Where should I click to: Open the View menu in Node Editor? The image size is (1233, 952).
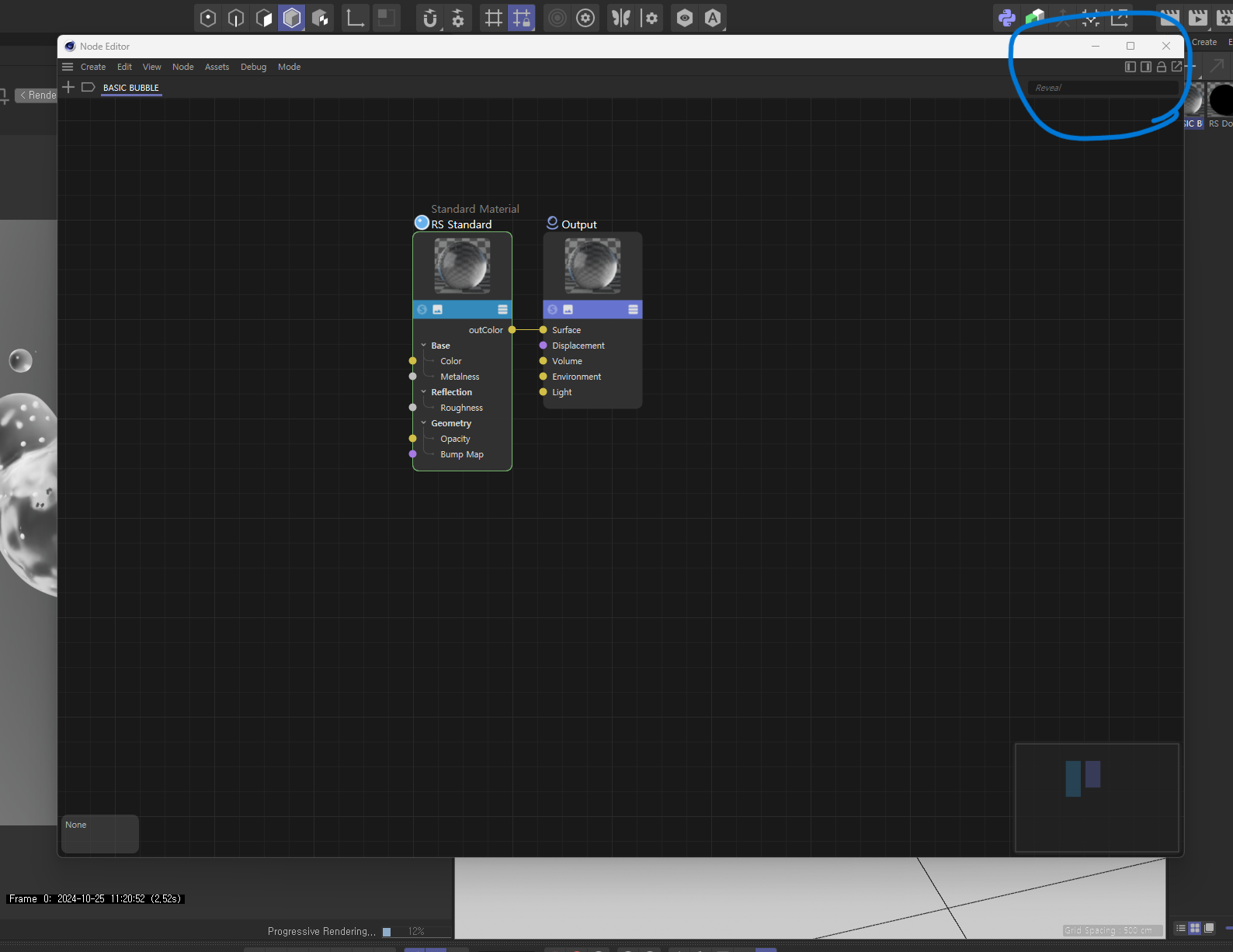(x=152, y=67)
